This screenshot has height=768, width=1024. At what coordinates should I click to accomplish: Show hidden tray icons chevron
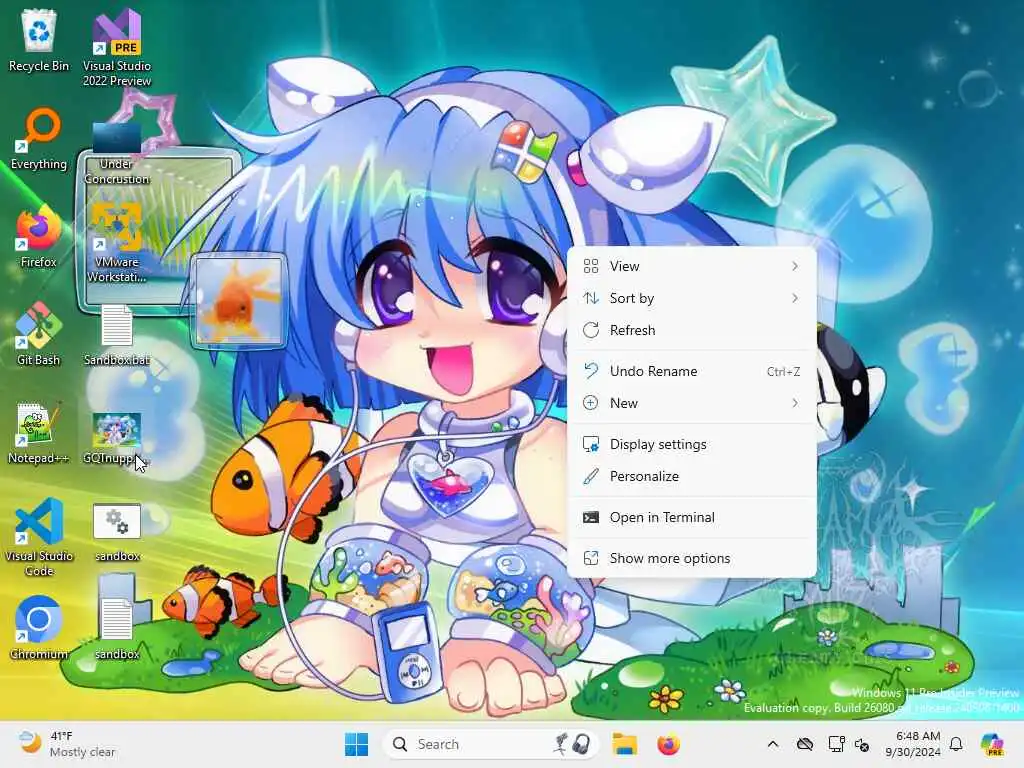click(x=773, y=744)
